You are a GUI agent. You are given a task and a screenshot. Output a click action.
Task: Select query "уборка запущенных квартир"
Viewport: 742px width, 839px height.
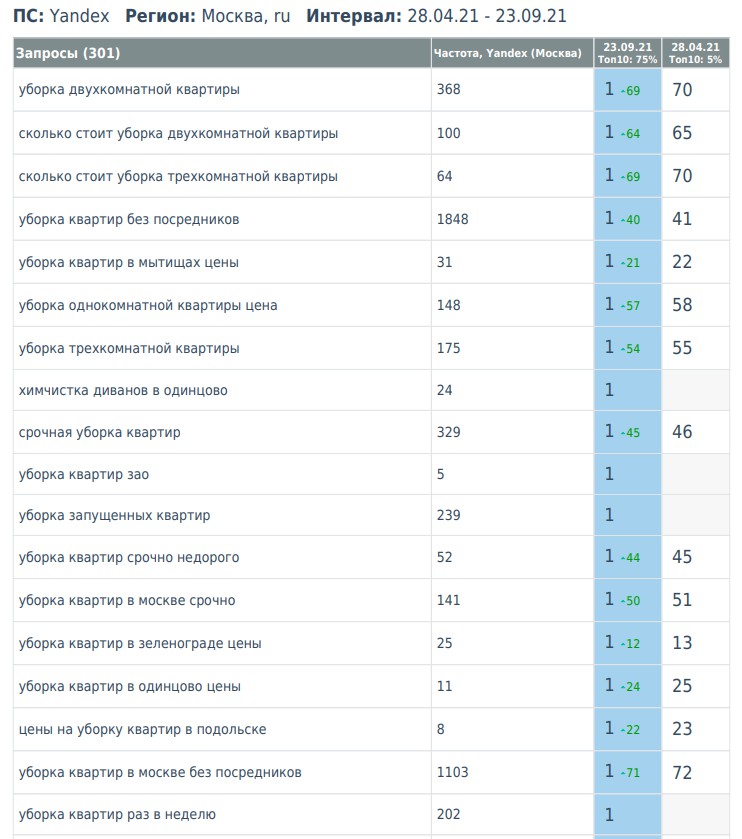pyautogui.click(x=114, y=515)
